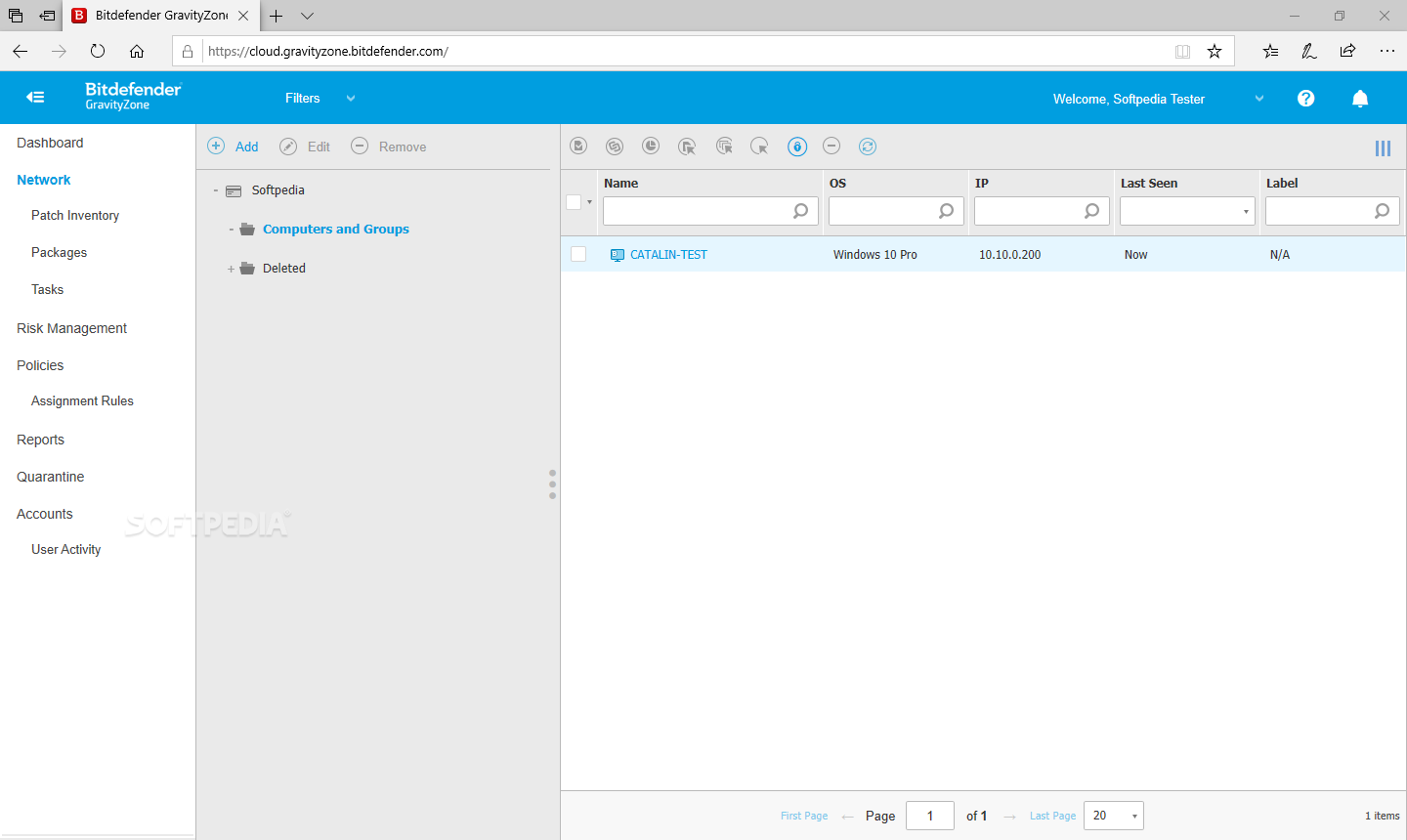Click the computer icon beside CATALIN-TEST
Viewport: 1407px width, 840px height.
click(x=618, y=255)
